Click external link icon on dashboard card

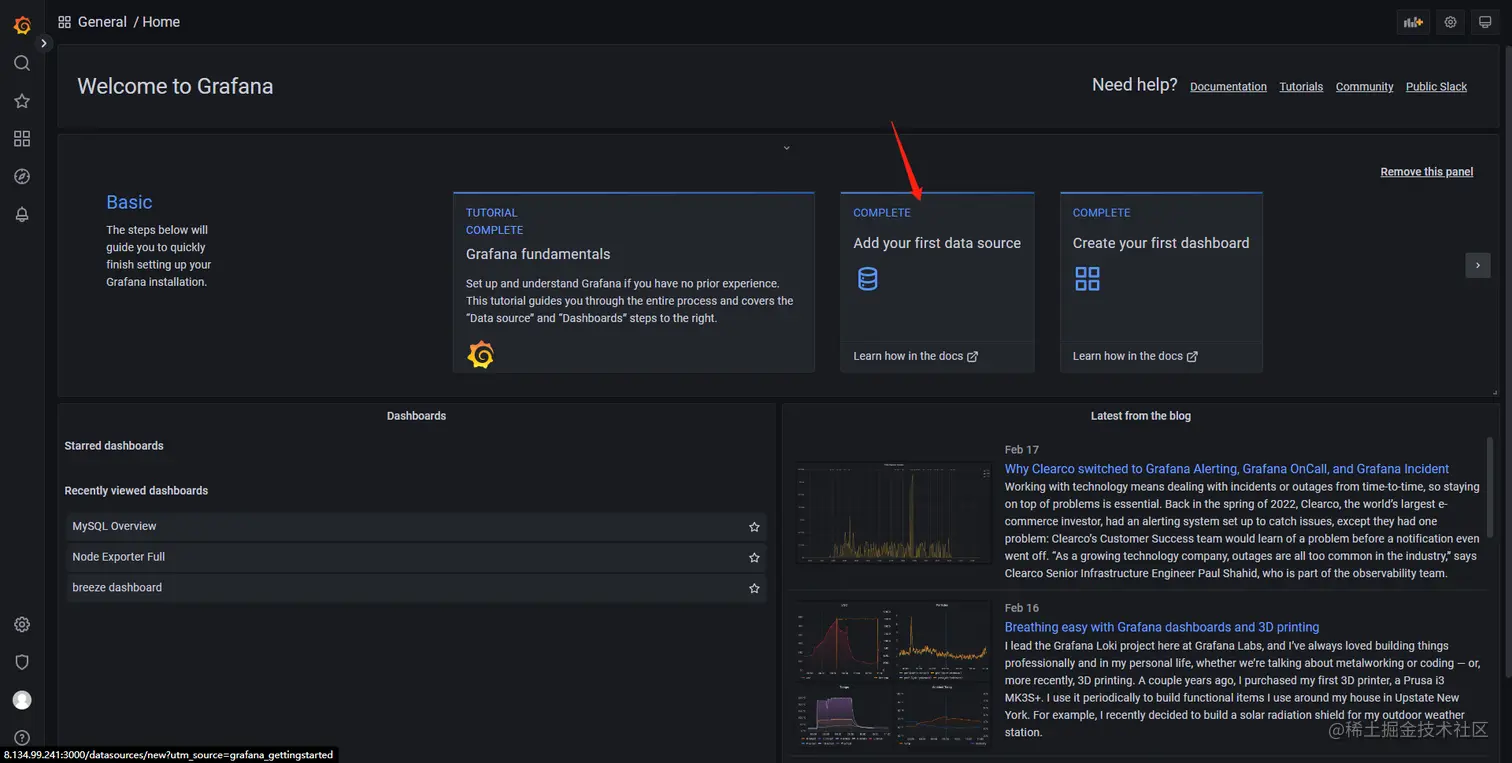(1192, 356)
